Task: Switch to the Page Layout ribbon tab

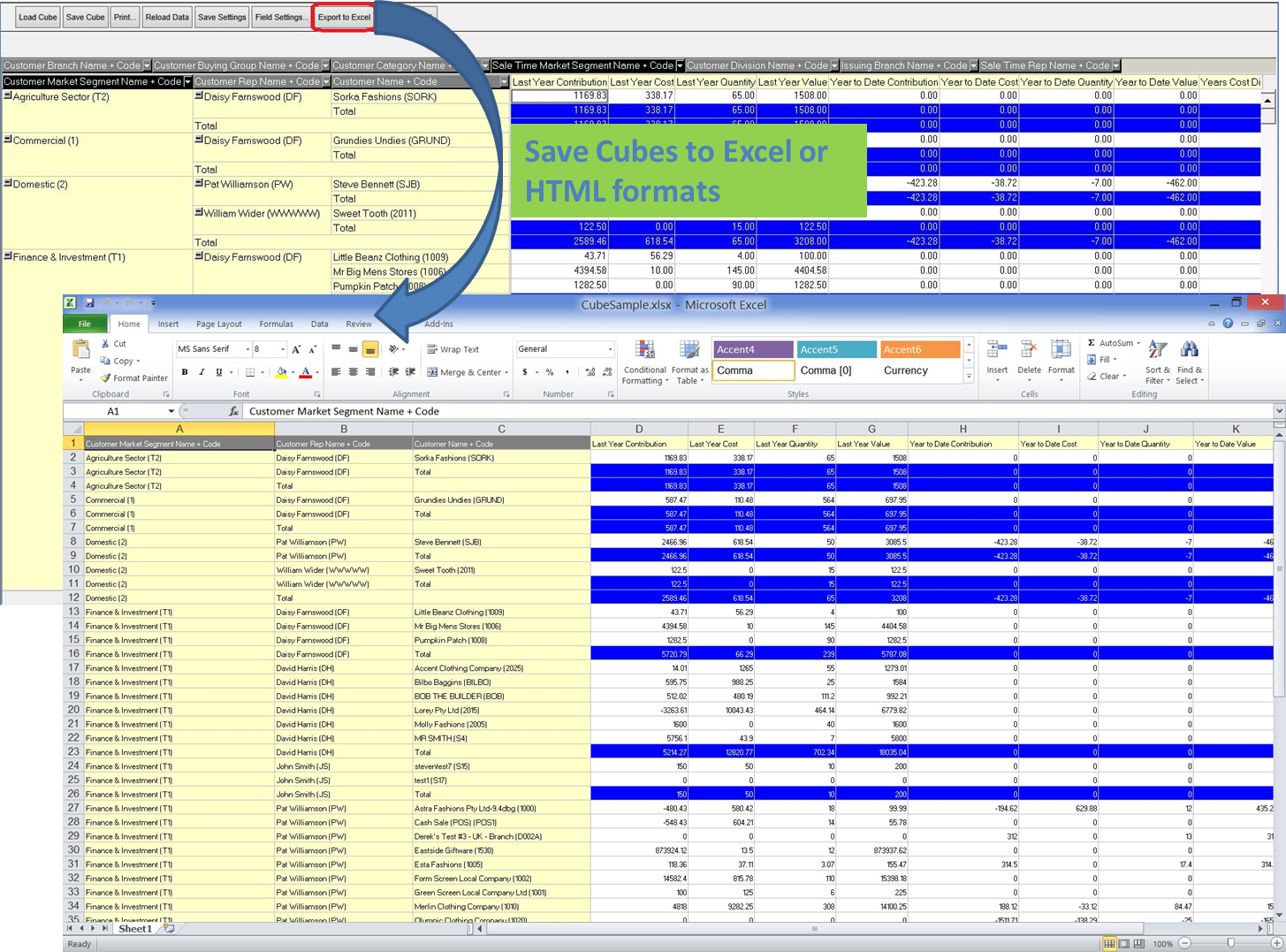Action: click(218, 324)
